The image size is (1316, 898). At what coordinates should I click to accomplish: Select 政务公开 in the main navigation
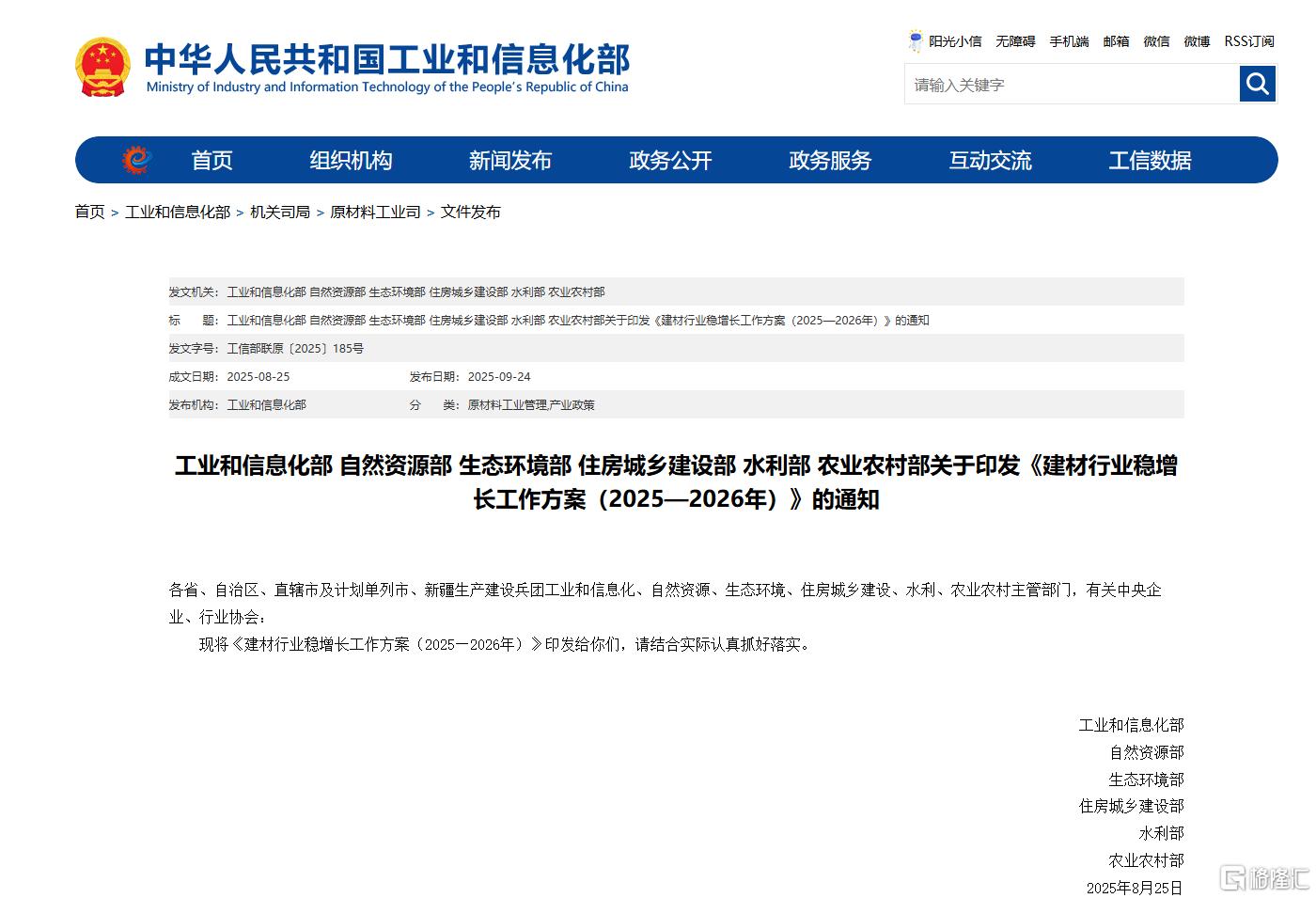[670, 161]
